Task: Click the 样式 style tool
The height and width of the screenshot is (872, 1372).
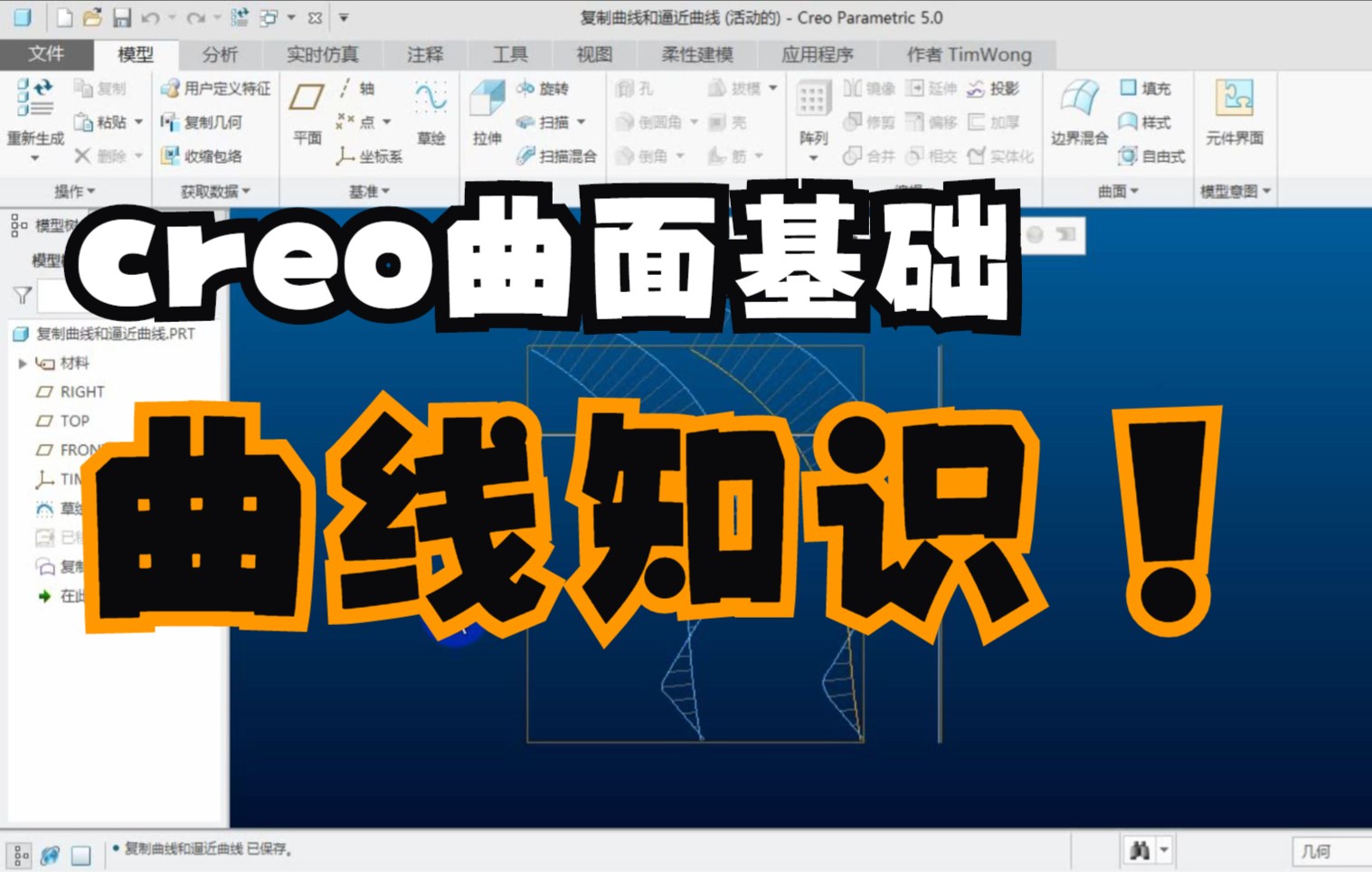Action: pyautogui.click(x=1145, y=122)
